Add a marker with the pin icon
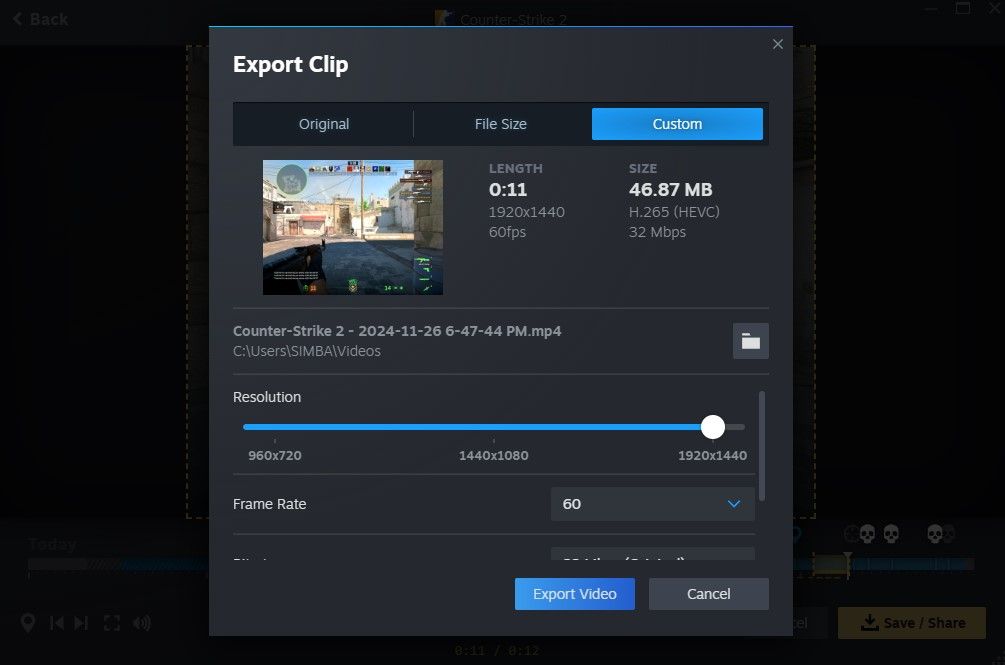 tap(28, 623)
